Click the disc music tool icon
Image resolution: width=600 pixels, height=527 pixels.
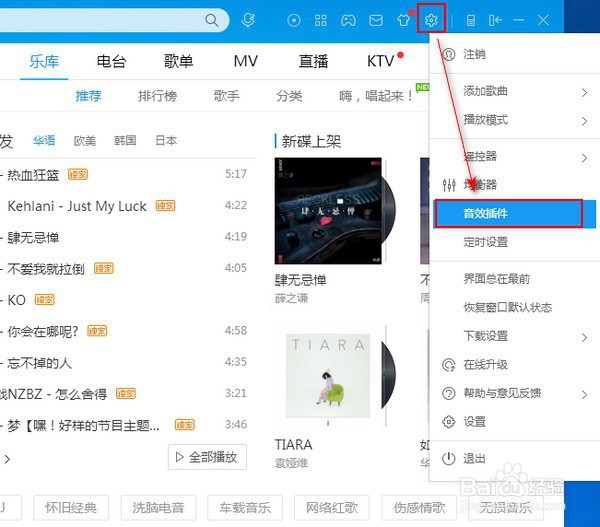click(294, 20)
